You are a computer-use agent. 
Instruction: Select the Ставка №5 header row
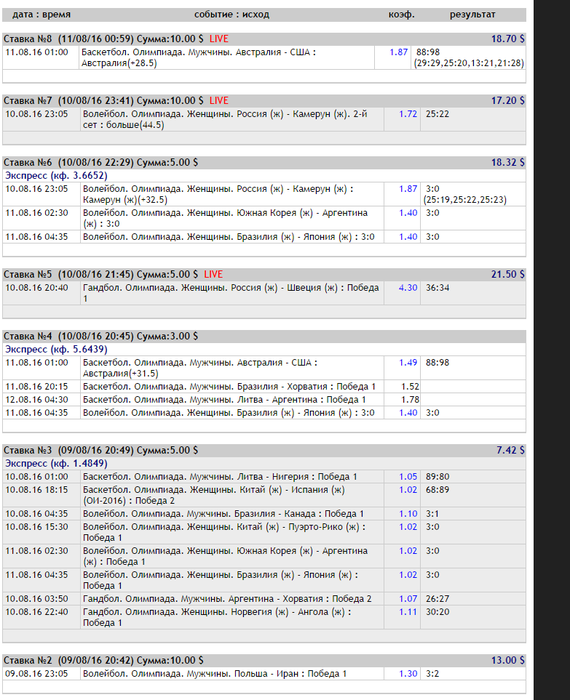[x=264, y=274]
